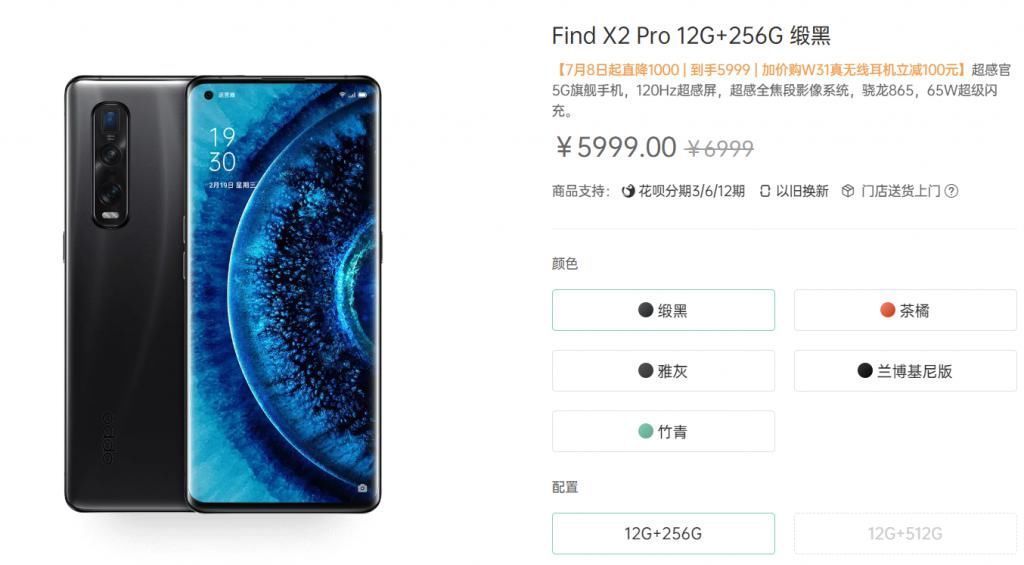Click the Find X2 Pro product image
This screenshot has width=1024, height=565.
coord(223,294)
